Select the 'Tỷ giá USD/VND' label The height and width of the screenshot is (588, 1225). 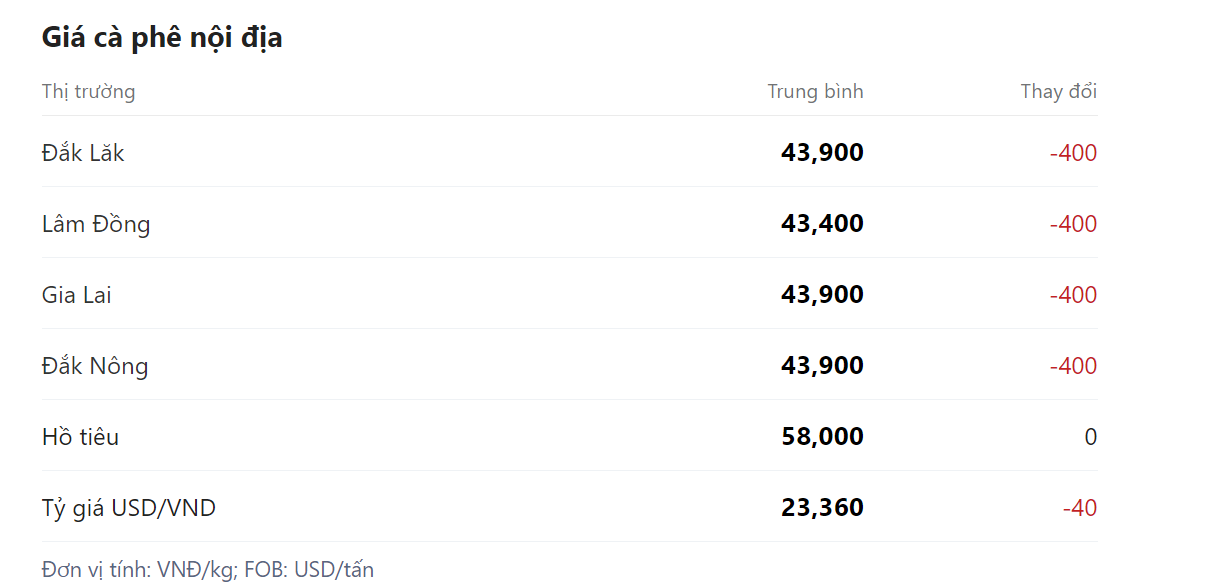pyautogui.click(x=129, y=508)
